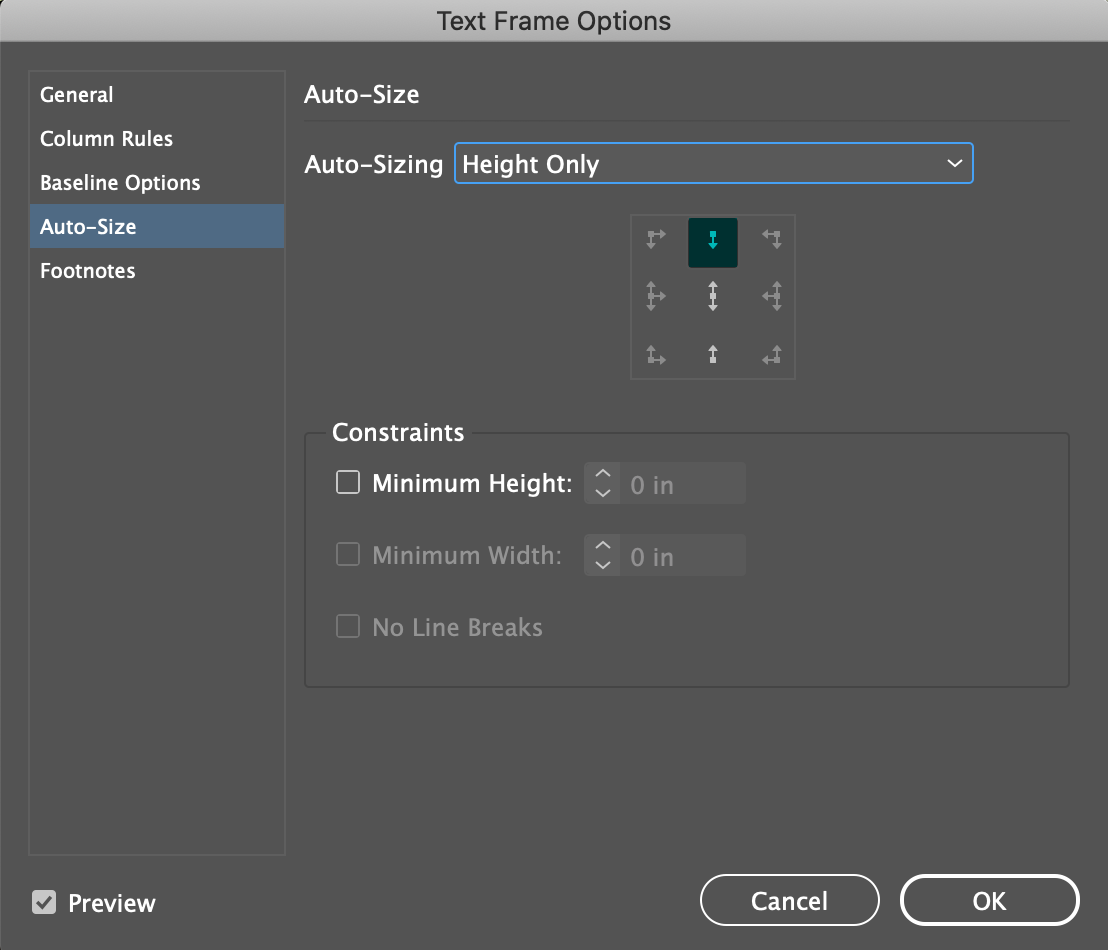Select the top-center anchor reference point

coord(713,242)
